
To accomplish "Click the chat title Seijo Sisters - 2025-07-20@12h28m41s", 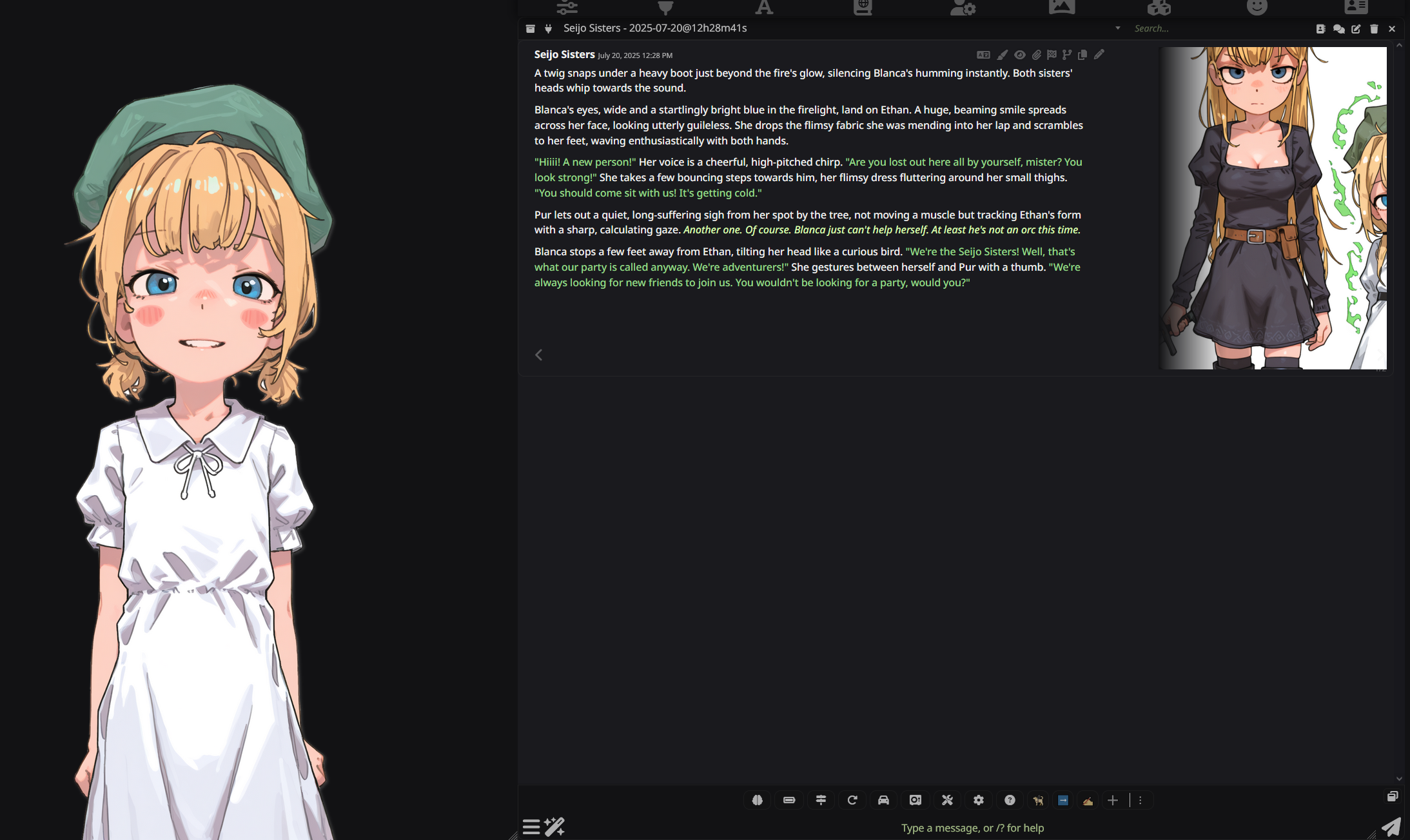I will coord(655,28).
